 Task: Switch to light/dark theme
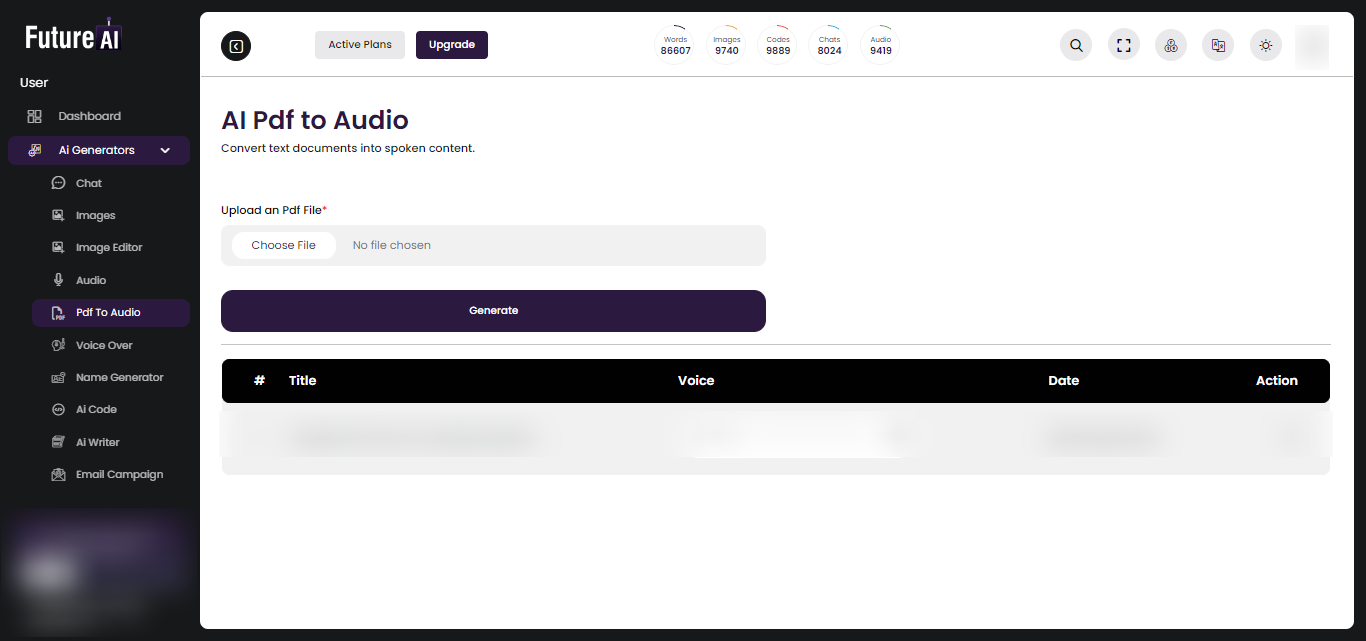[x=1265, y=45]
